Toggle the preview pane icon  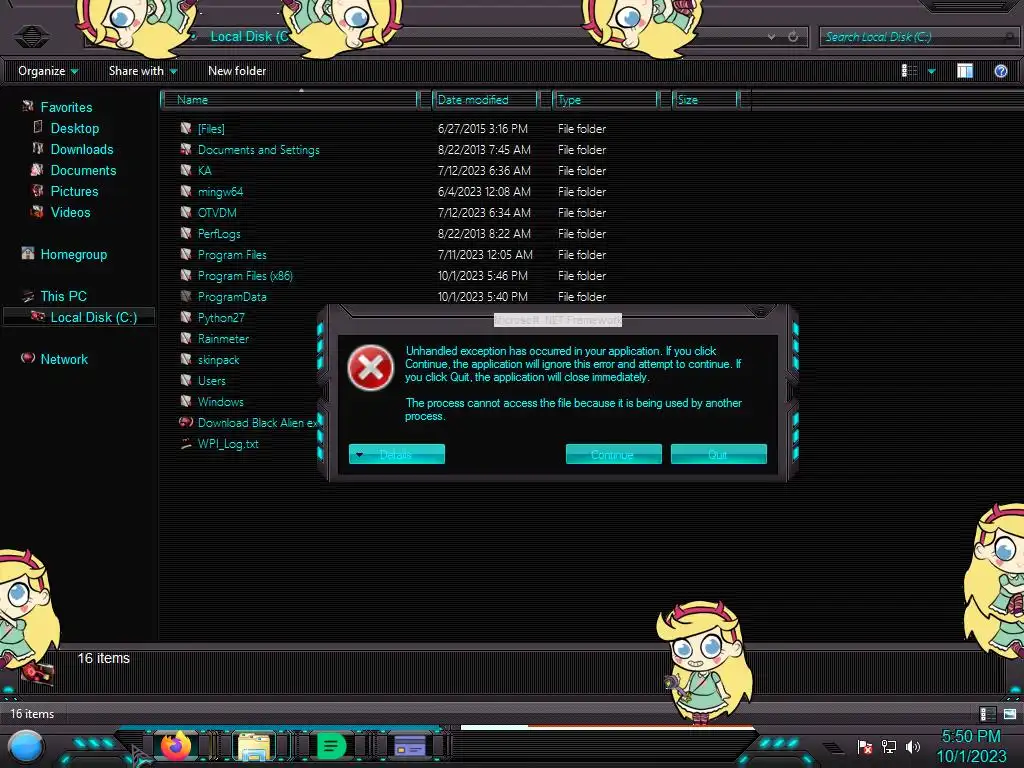965,71
